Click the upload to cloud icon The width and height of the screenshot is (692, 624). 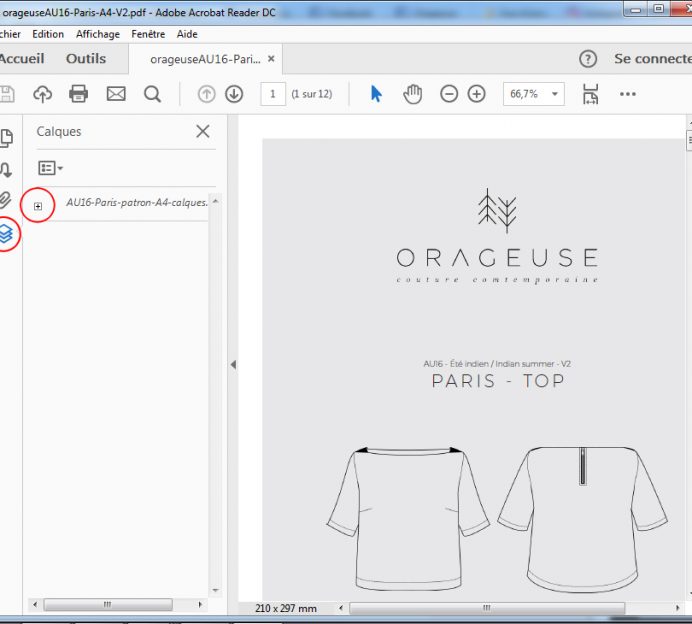(x=42, y=94)
